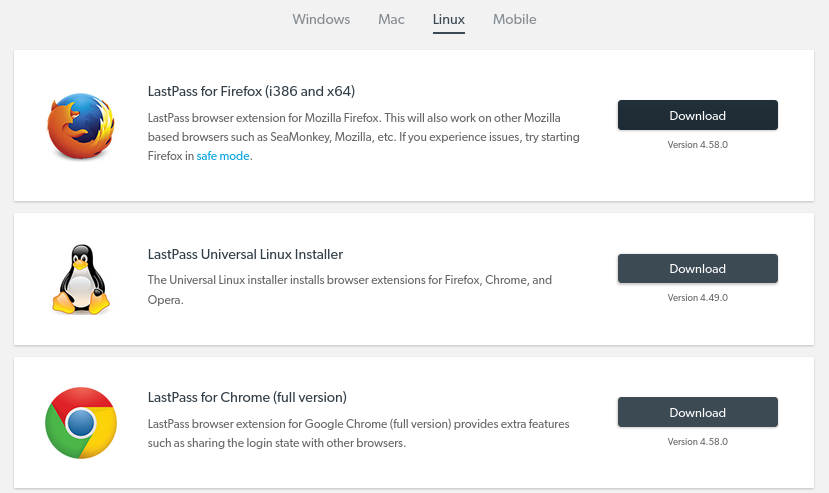The height and width of the screenshot is (493, 829).
Task: Click the Firefox logo icon
Action: [81, 126]
